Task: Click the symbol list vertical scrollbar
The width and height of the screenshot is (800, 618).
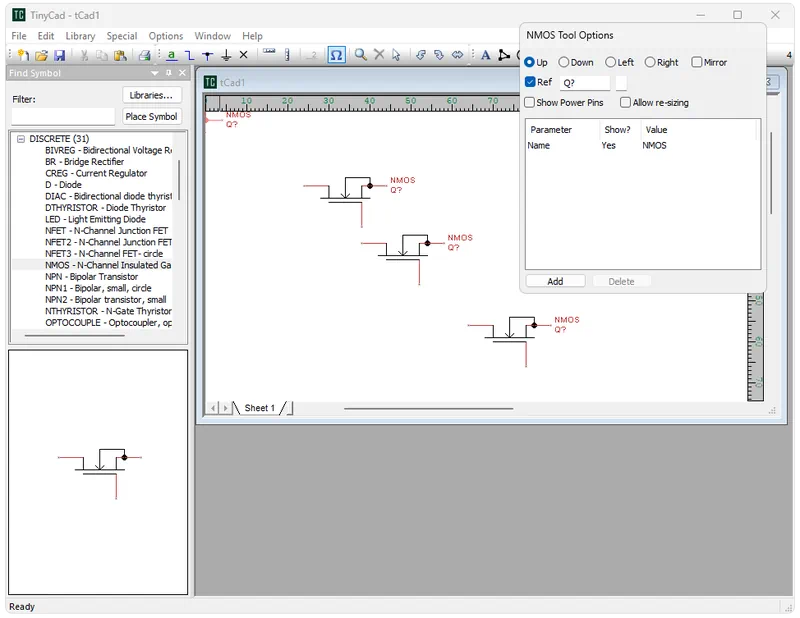Action: 179,180
